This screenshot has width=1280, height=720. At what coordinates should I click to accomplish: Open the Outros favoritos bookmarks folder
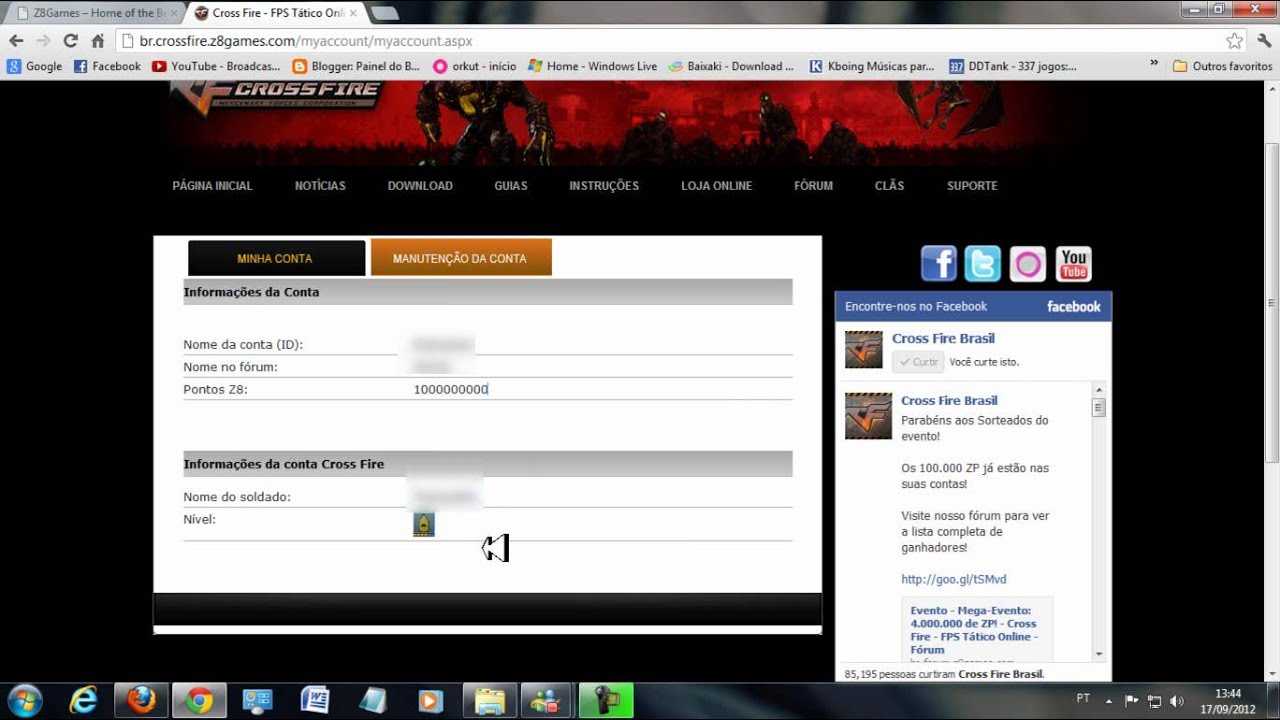coord(1222,66)
